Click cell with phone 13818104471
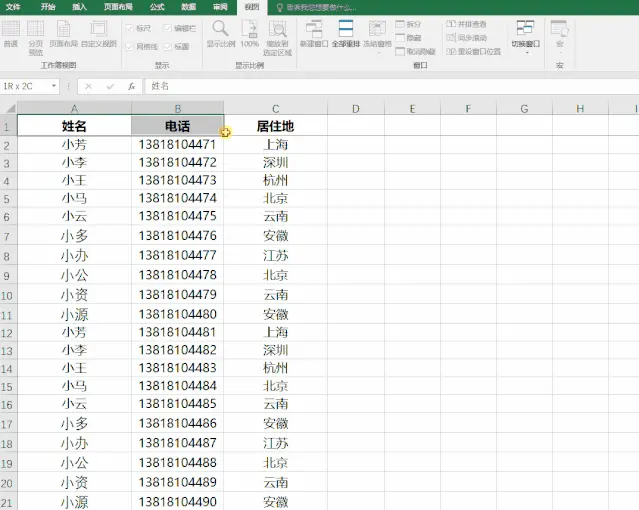The image size is (639, 510). coord(178,144)
